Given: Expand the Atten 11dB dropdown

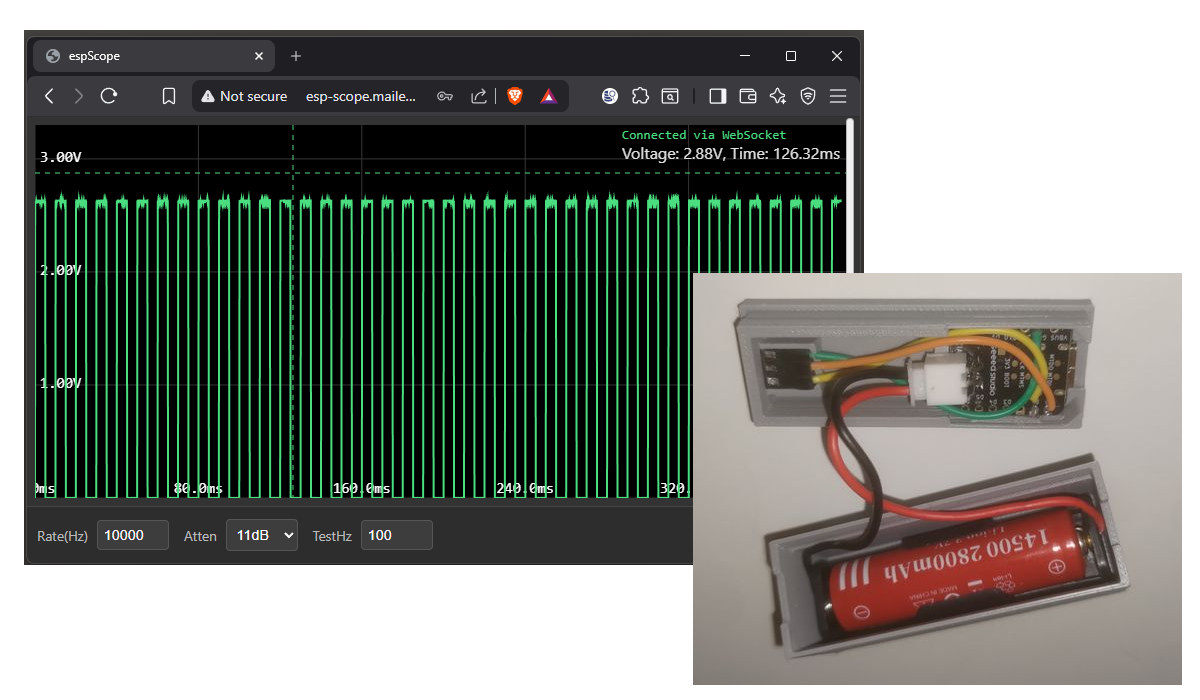Looking at the screenshot, I should (x=262, y=535).
